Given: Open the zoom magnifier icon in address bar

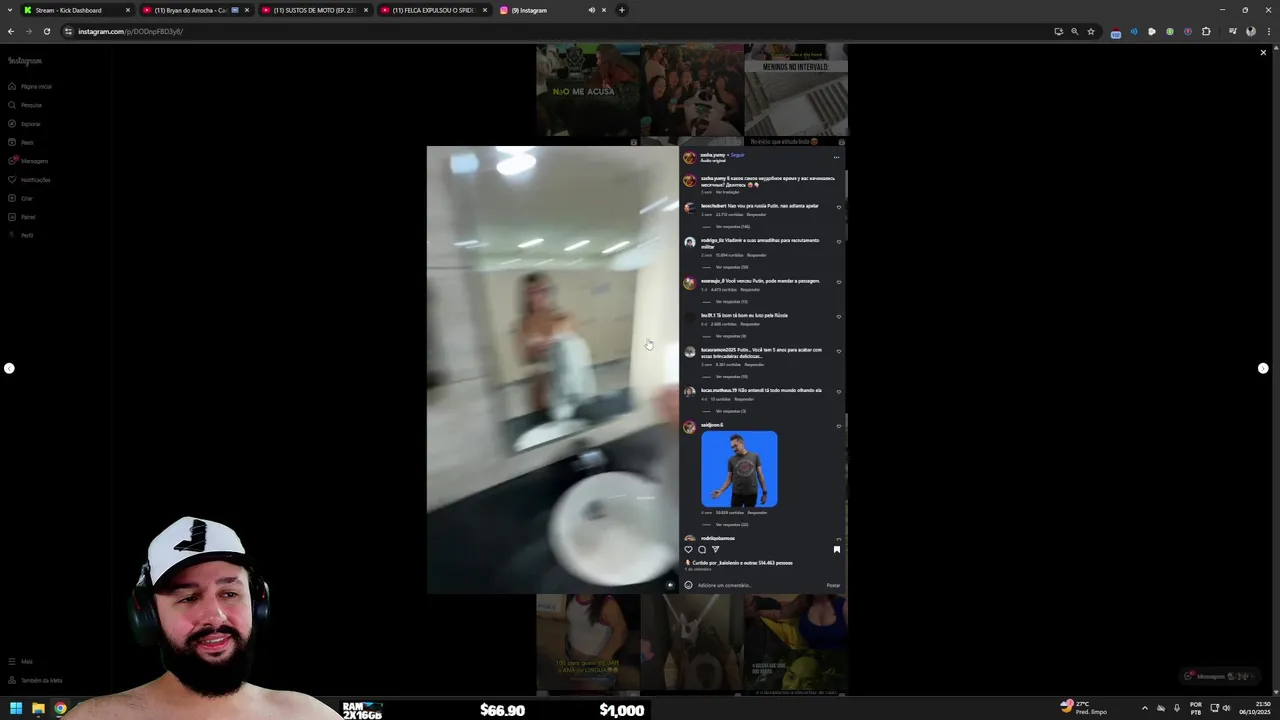Looking at the screenshot, I should pos(1075,31).
